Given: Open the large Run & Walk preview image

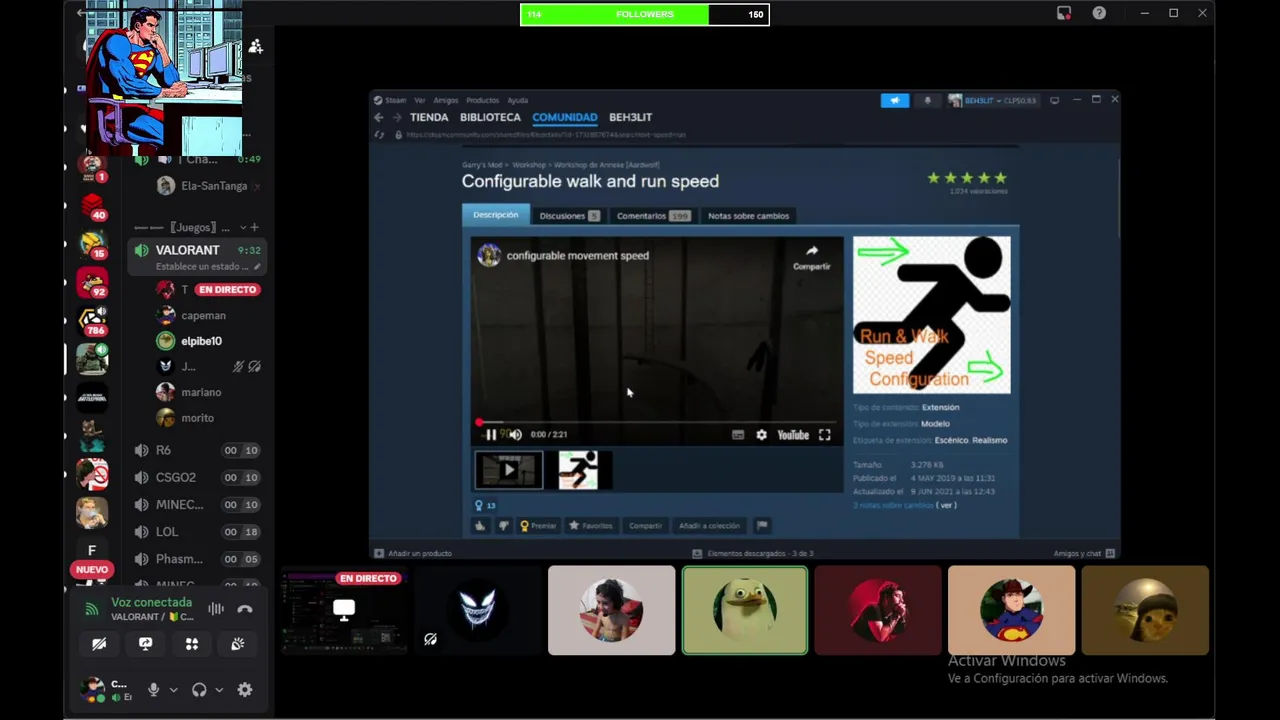Looking at the screenshot, I should click(931, 315).
